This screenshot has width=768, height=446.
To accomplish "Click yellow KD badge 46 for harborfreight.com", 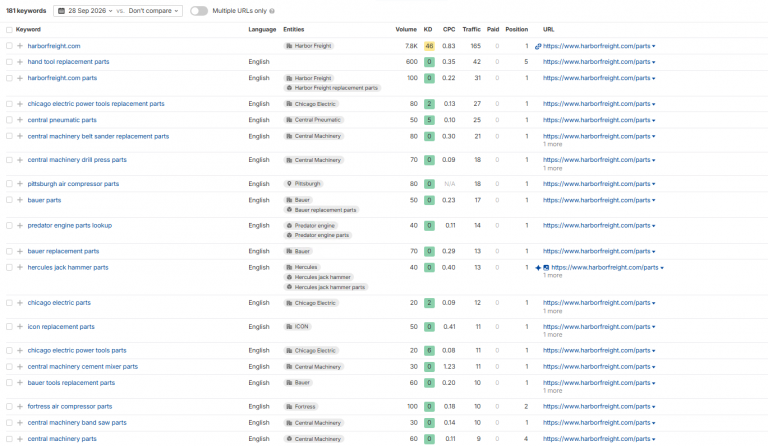I will pos(429,46).
